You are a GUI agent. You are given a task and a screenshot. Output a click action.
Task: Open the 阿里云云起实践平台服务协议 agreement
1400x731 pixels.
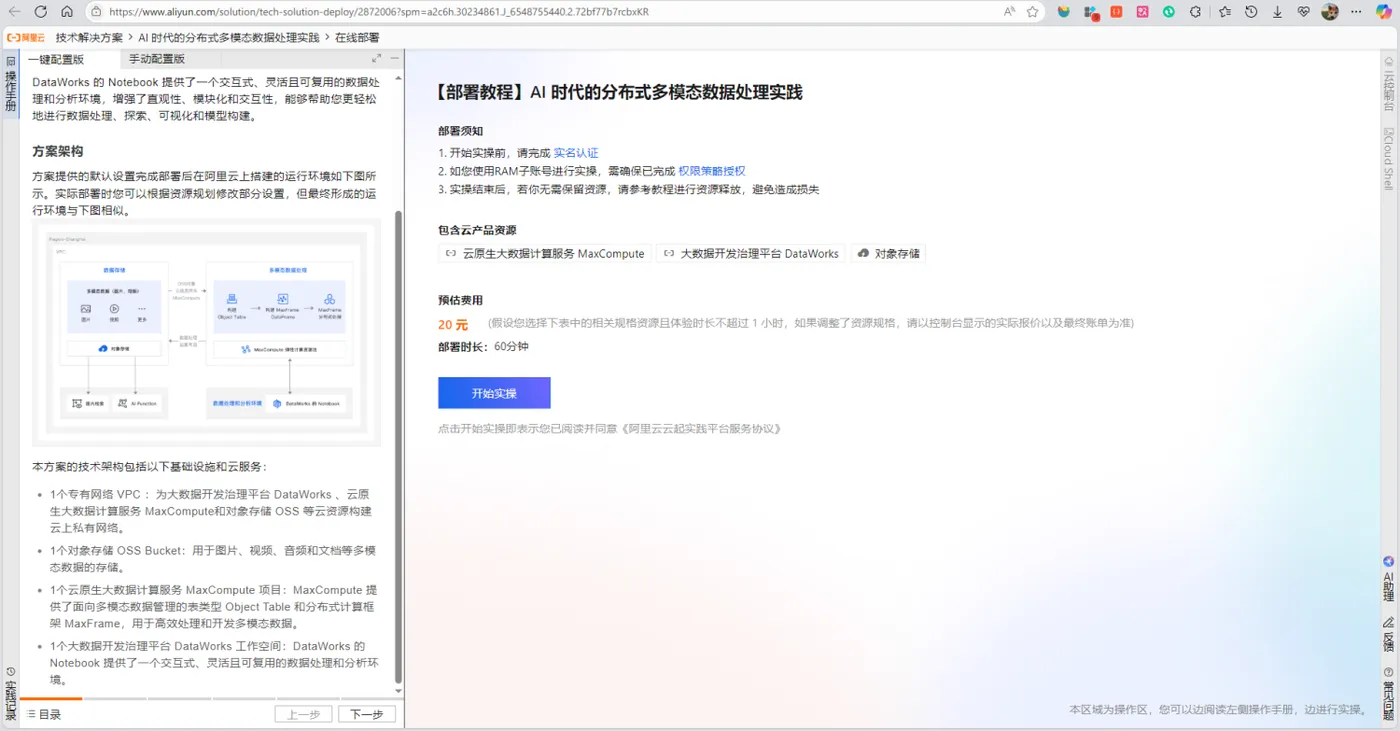click(x=700, y=428)
